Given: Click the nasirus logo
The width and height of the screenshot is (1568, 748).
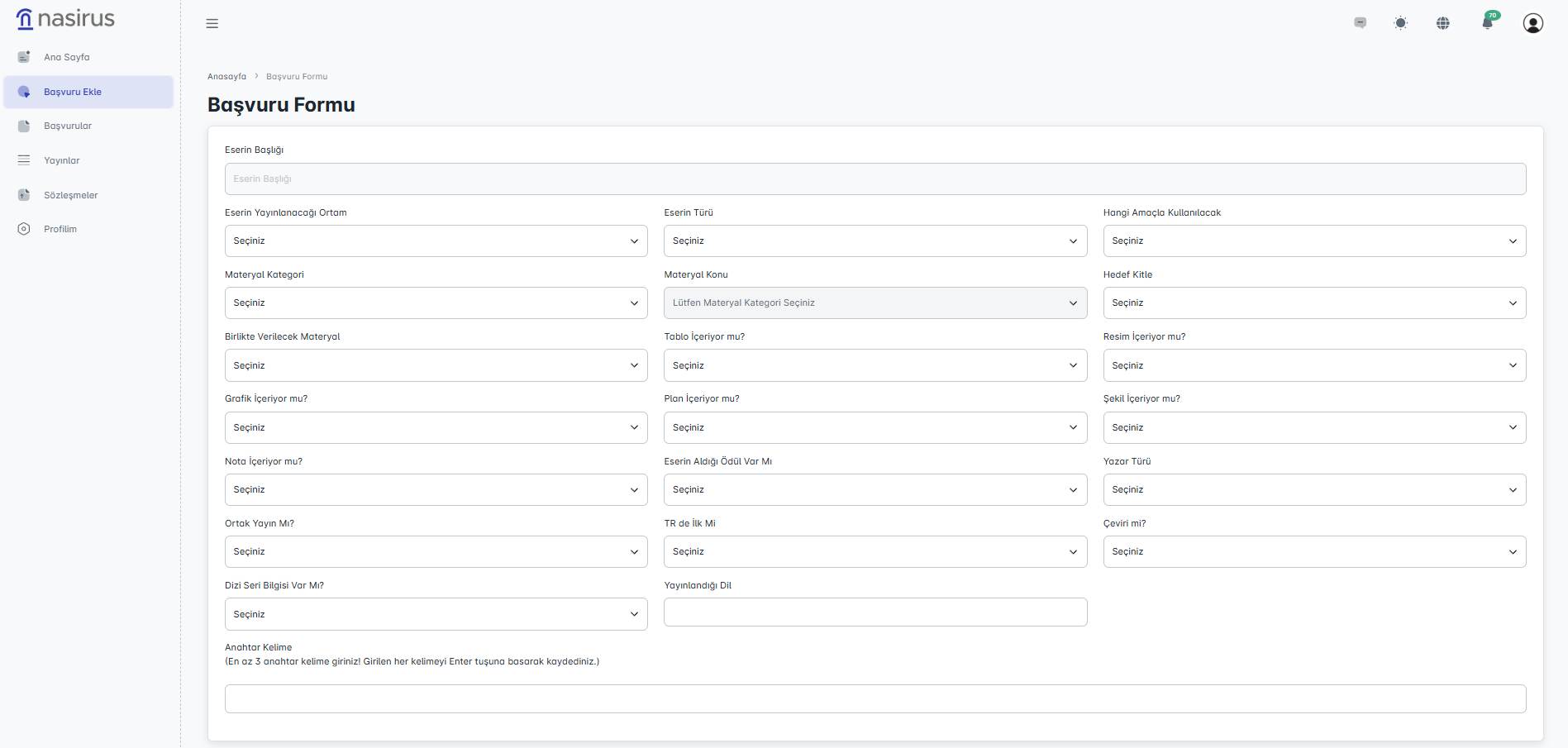Looking at the screenshot, I should (66, 19).
